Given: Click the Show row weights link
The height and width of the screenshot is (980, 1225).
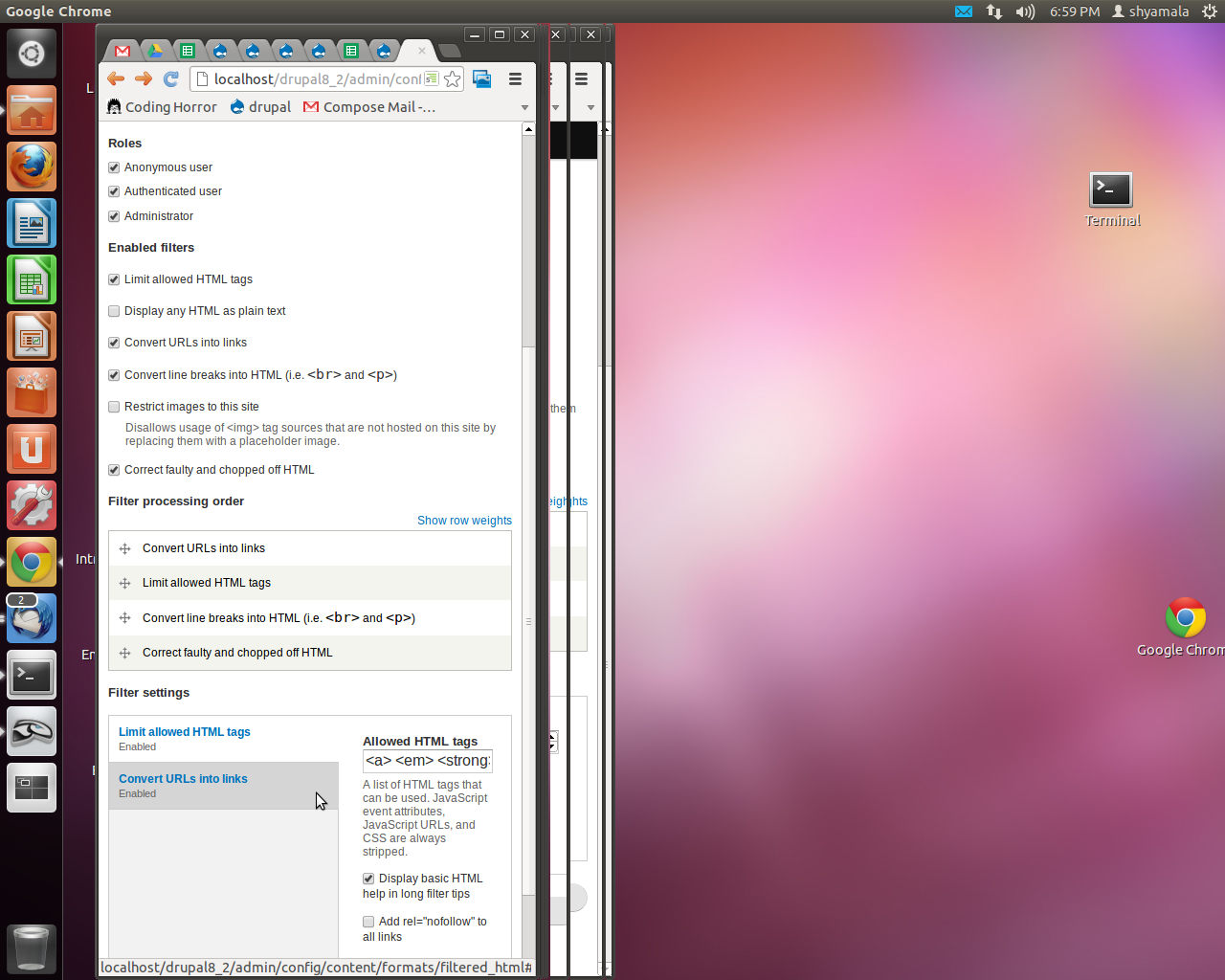Looking at the screenshot, I should click(x=464, y=521).
